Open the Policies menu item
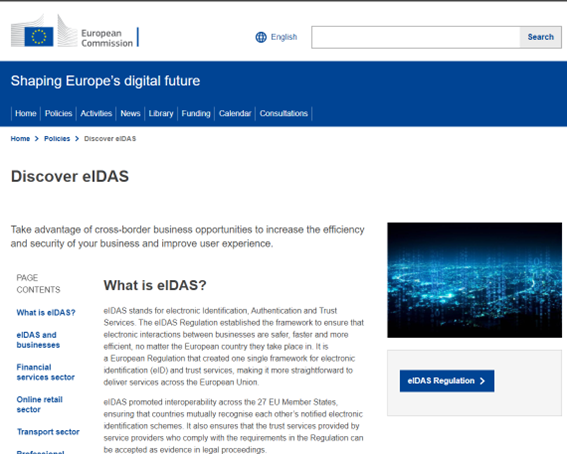Viewport: 567px width, 454px height. click(58, 114)
